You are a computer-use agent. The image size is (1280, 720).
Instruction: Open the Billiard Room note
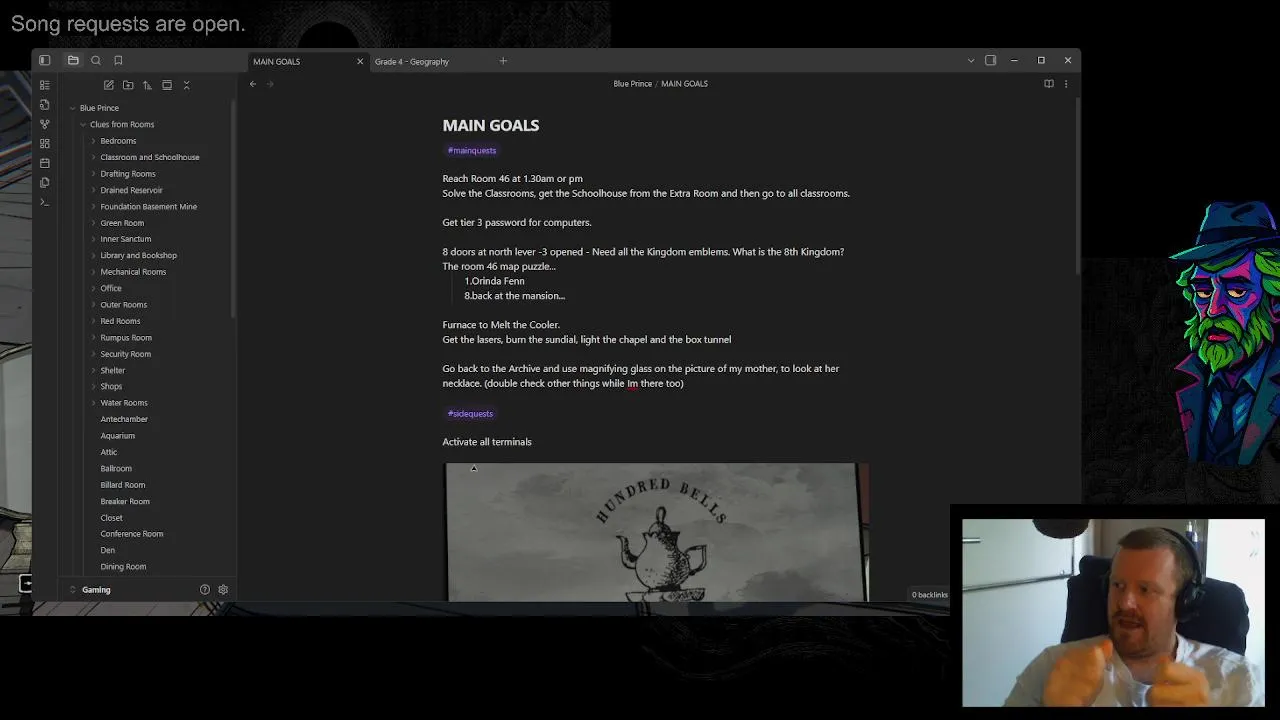(123, 485)
